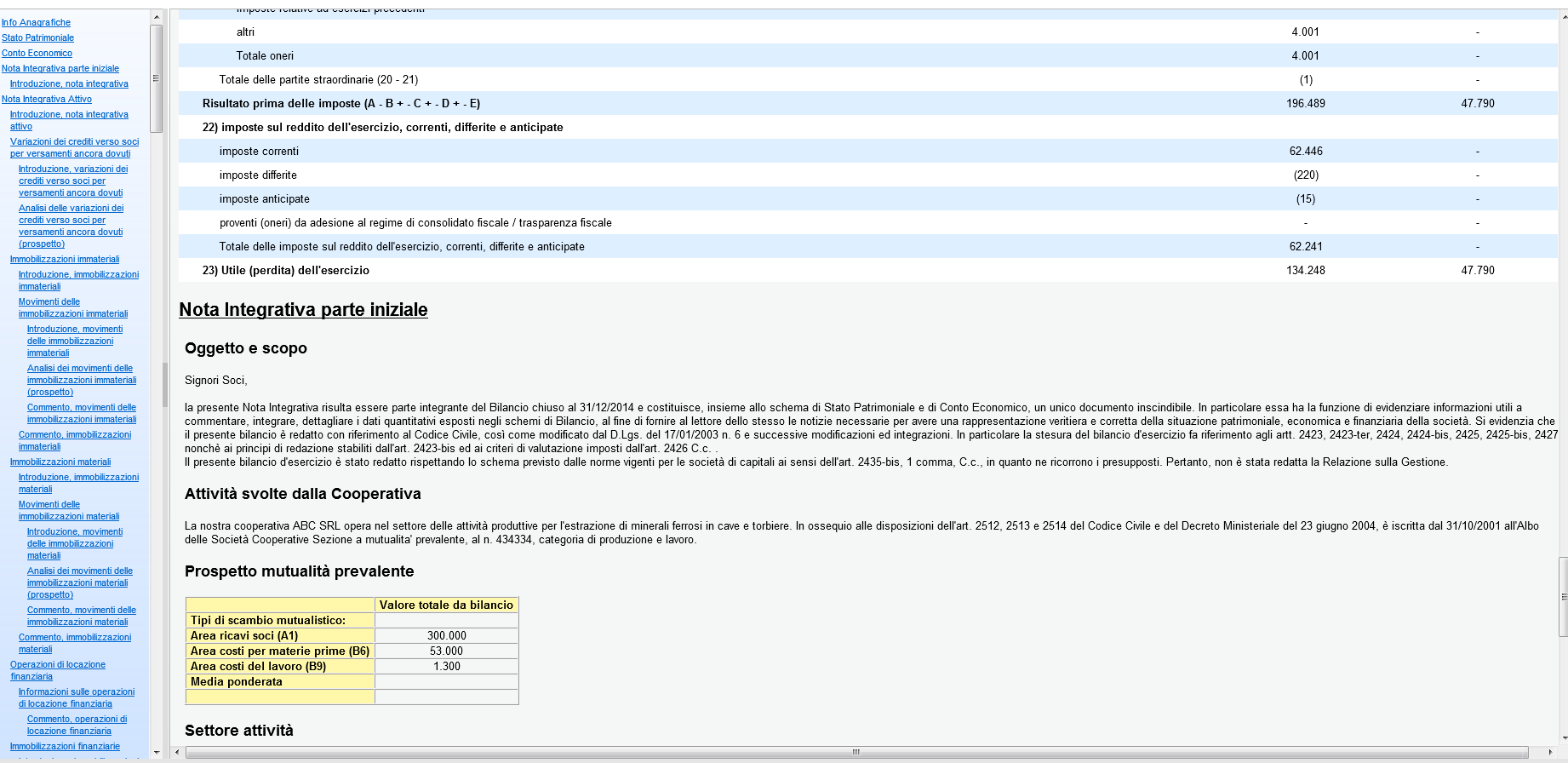Click the sidebar vertical scrollbar thumb
Image resolution: width=1568 pixels, height=763 pixels.
point(156,78)
